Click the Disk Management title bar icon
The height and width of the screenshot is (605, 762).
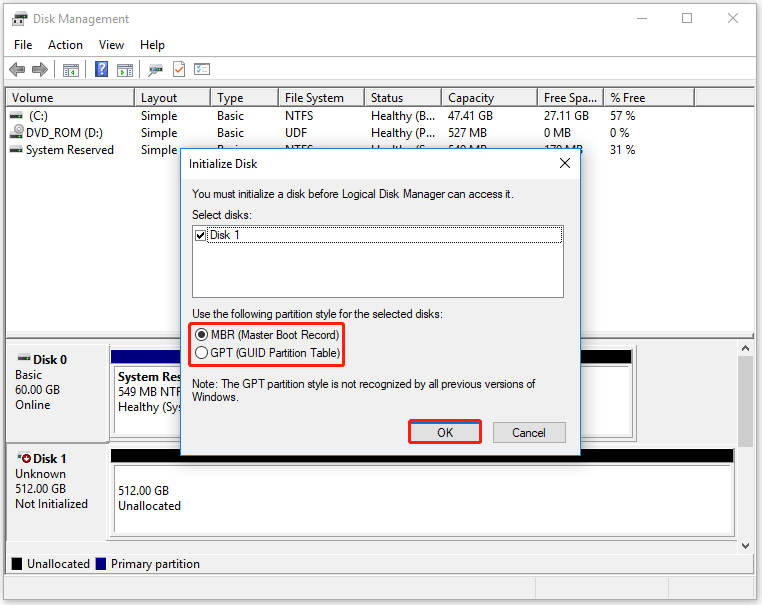pyautogui.click(x=19, y=19)
